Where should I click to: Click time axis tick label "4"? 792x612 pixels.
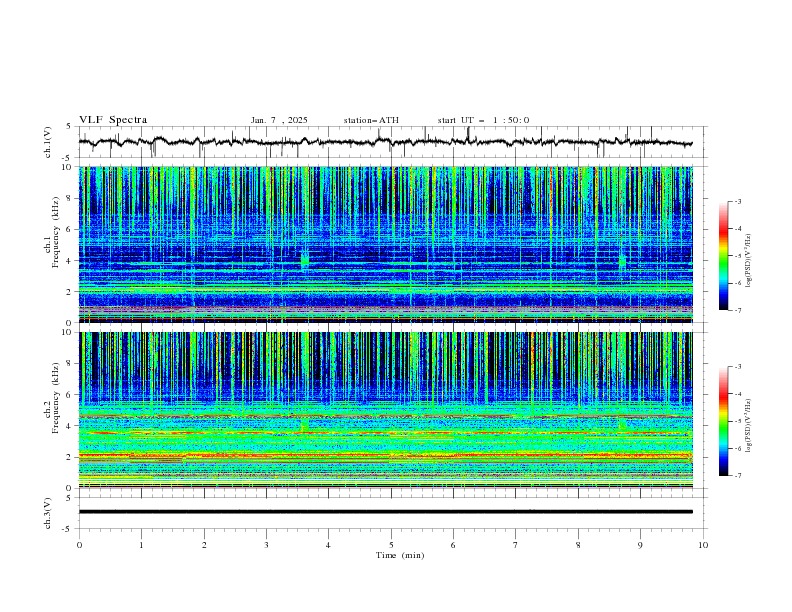pos(328,545)
